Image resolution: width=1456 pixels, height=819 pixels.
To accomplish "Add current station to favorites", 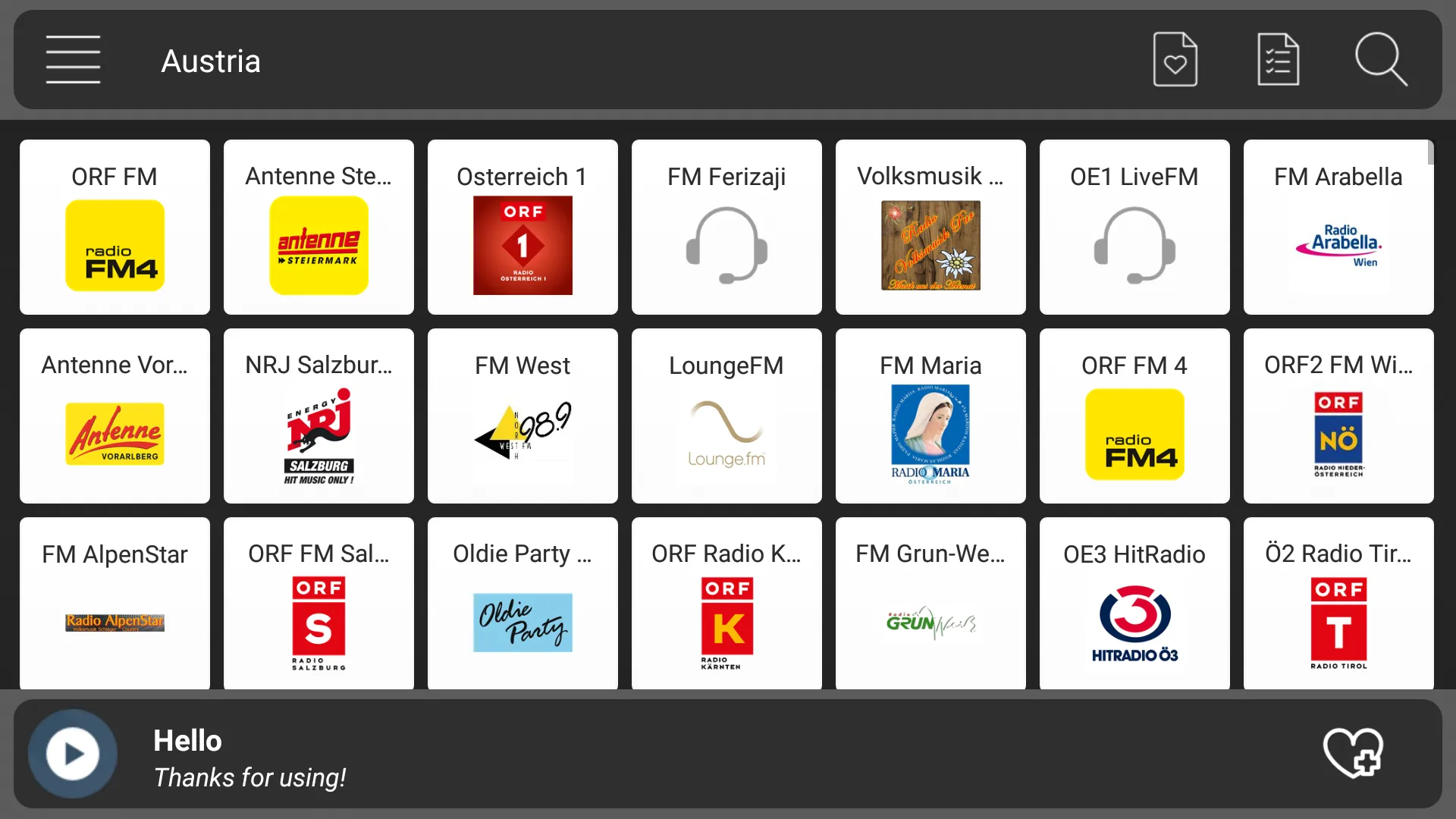I will 1351,753.
